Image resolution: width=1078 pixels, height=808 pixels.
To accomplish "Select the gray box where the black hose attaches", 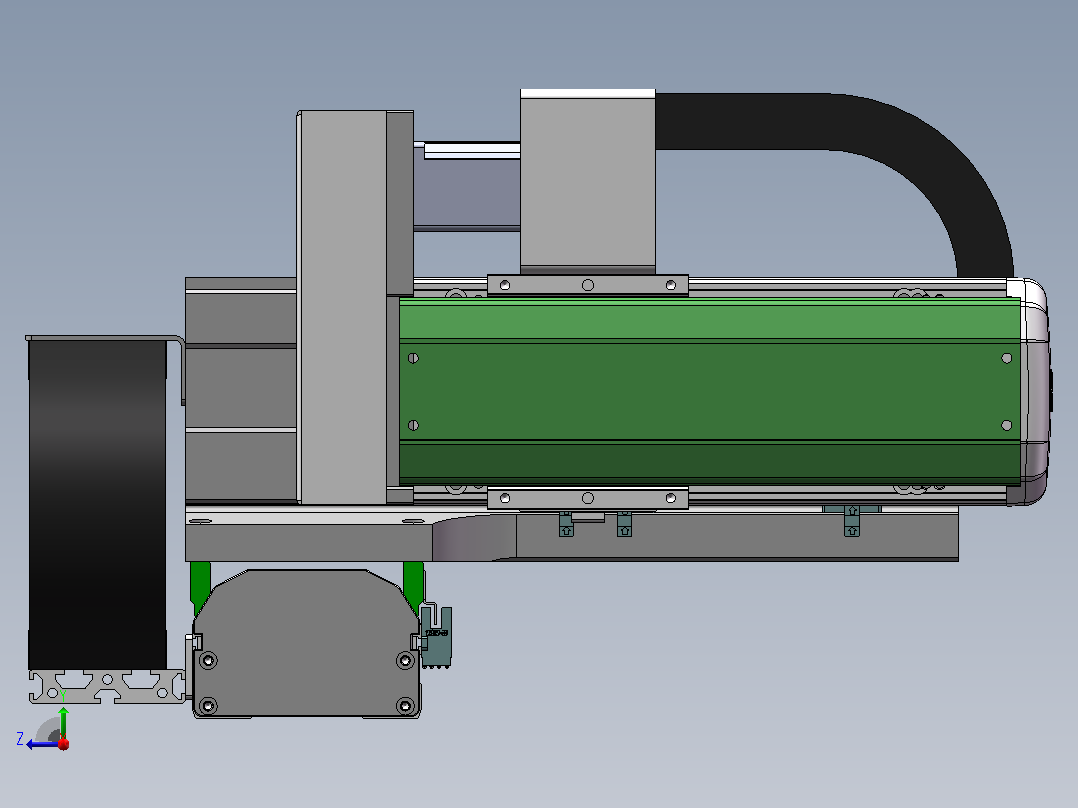I will (x=588, y=182).
